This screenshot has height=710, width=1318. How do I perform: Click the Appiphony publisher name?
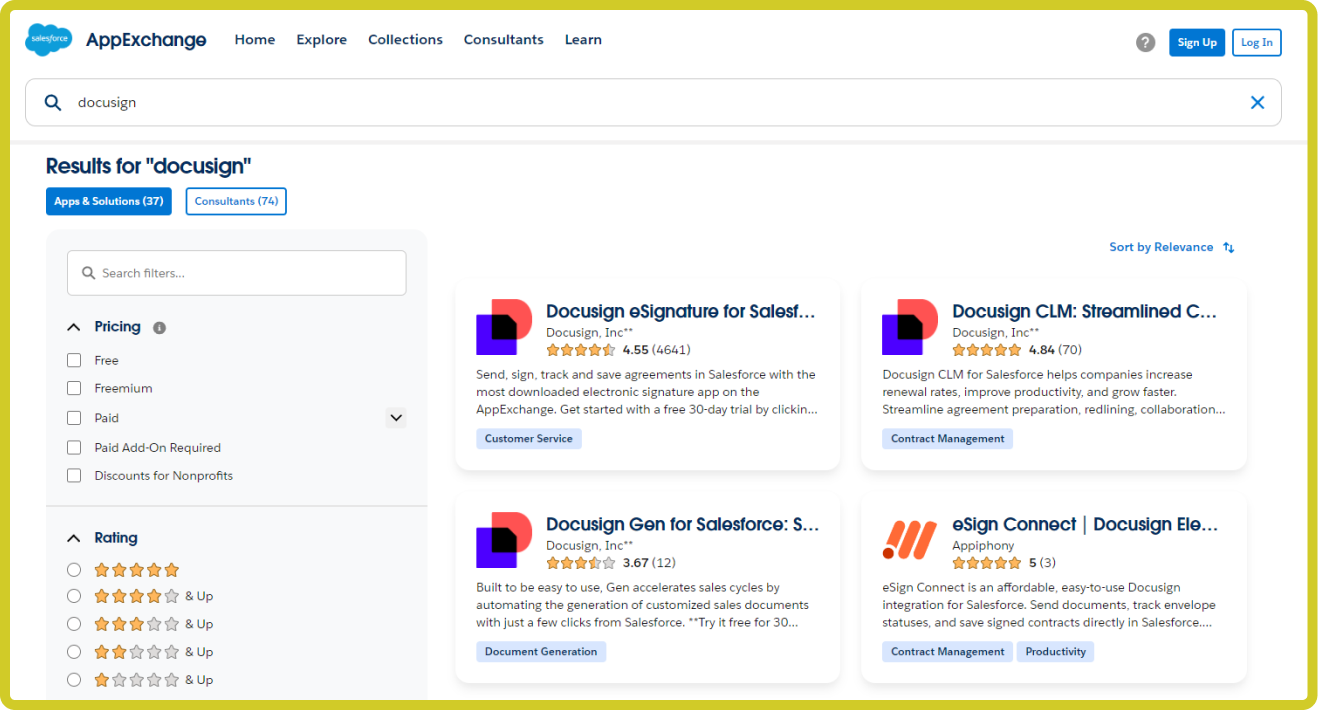(x=984, y=546)
